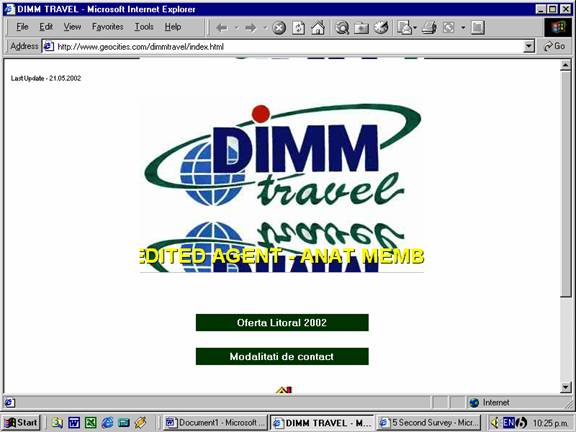This screenshot has width=576, height=432.
Task: Click the Refresh page icon
Action: 298,28
